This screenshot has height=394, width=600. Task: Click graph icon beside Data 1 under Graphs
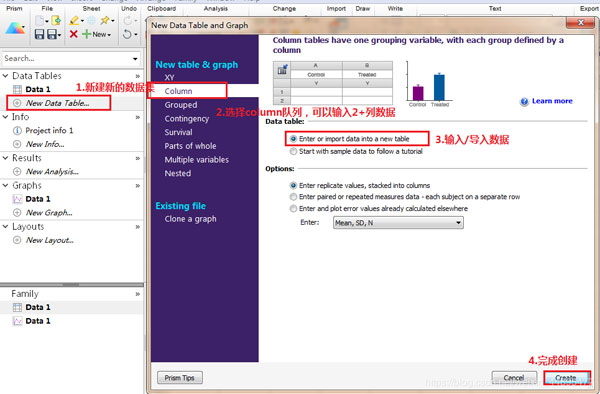(17, 199)
